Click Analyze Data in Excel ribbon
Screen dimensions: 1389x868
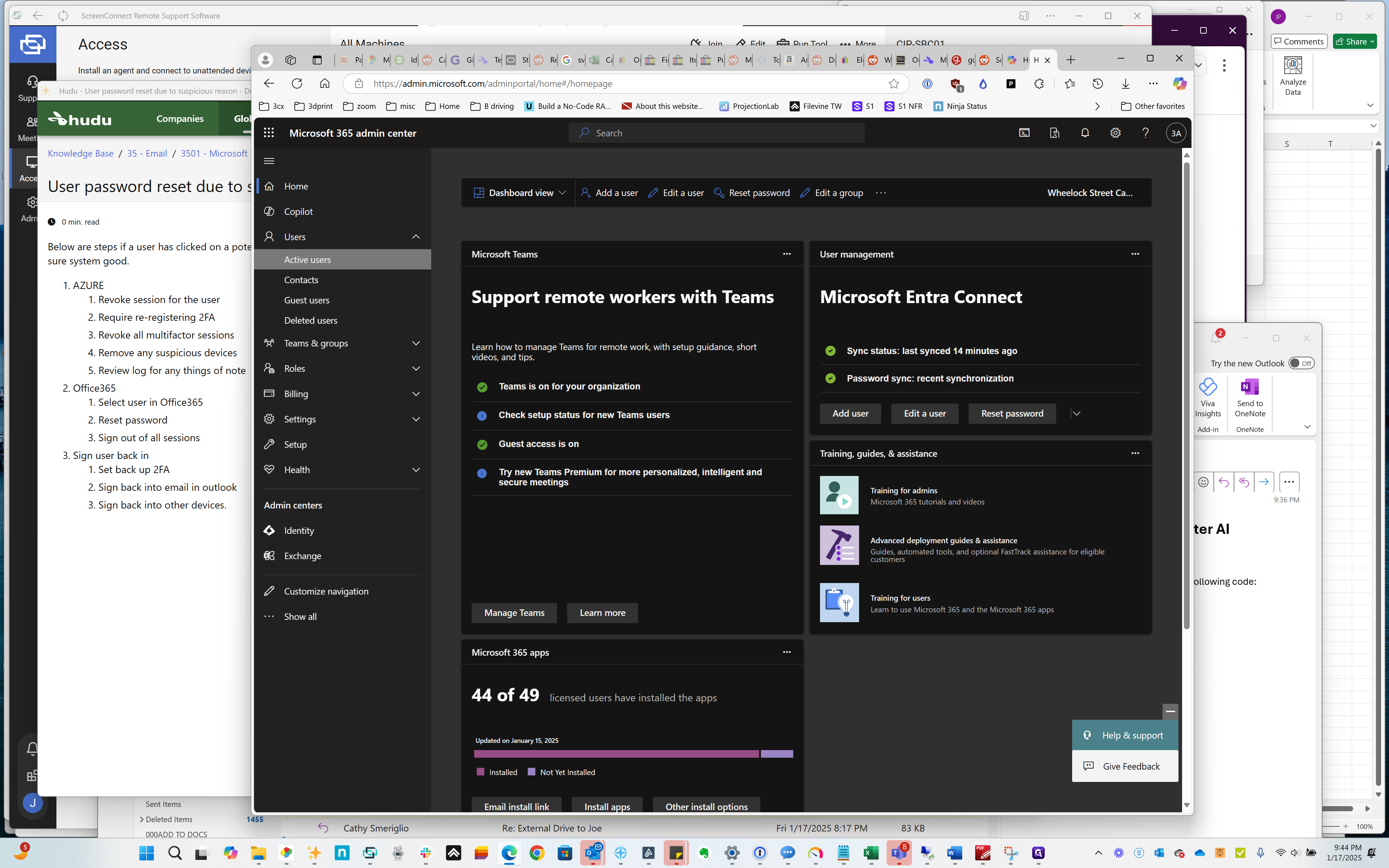(1292, 76)
